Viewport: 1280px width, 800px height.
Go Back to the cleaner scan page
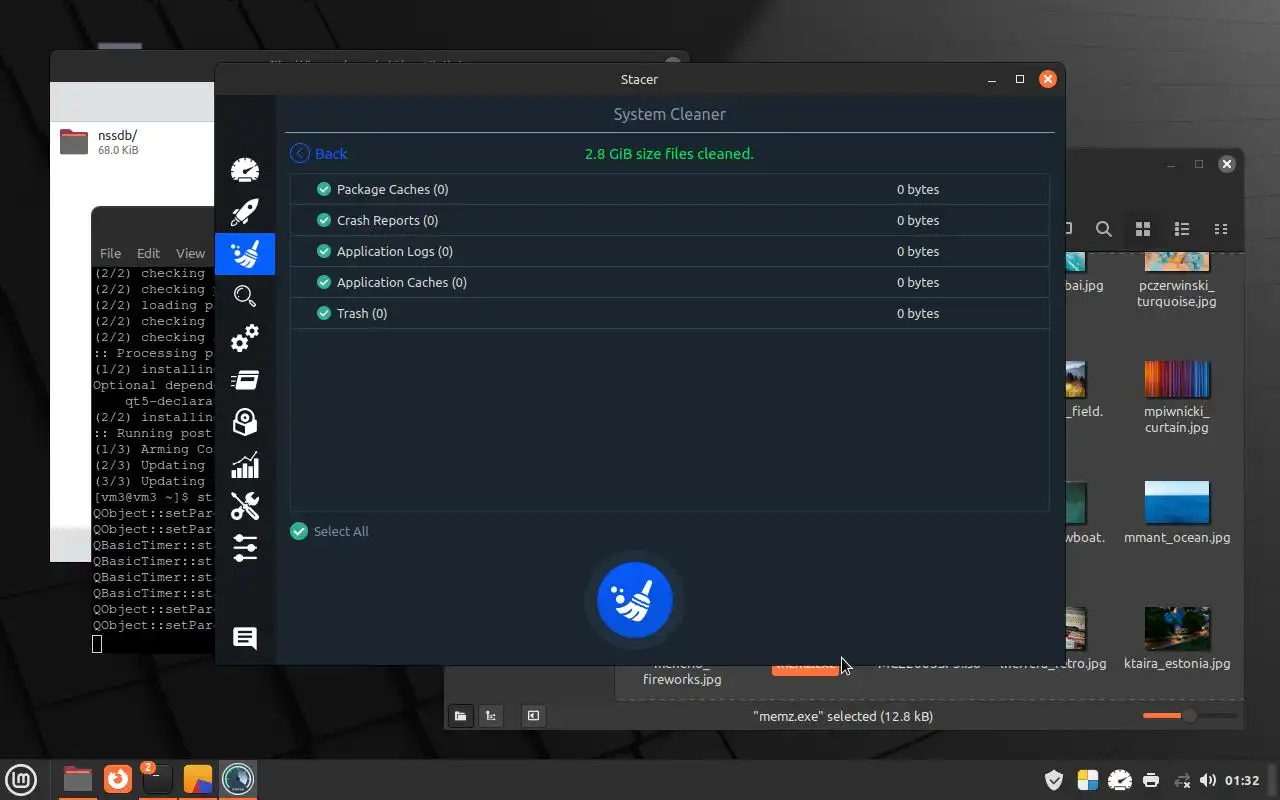coord(319,153)
